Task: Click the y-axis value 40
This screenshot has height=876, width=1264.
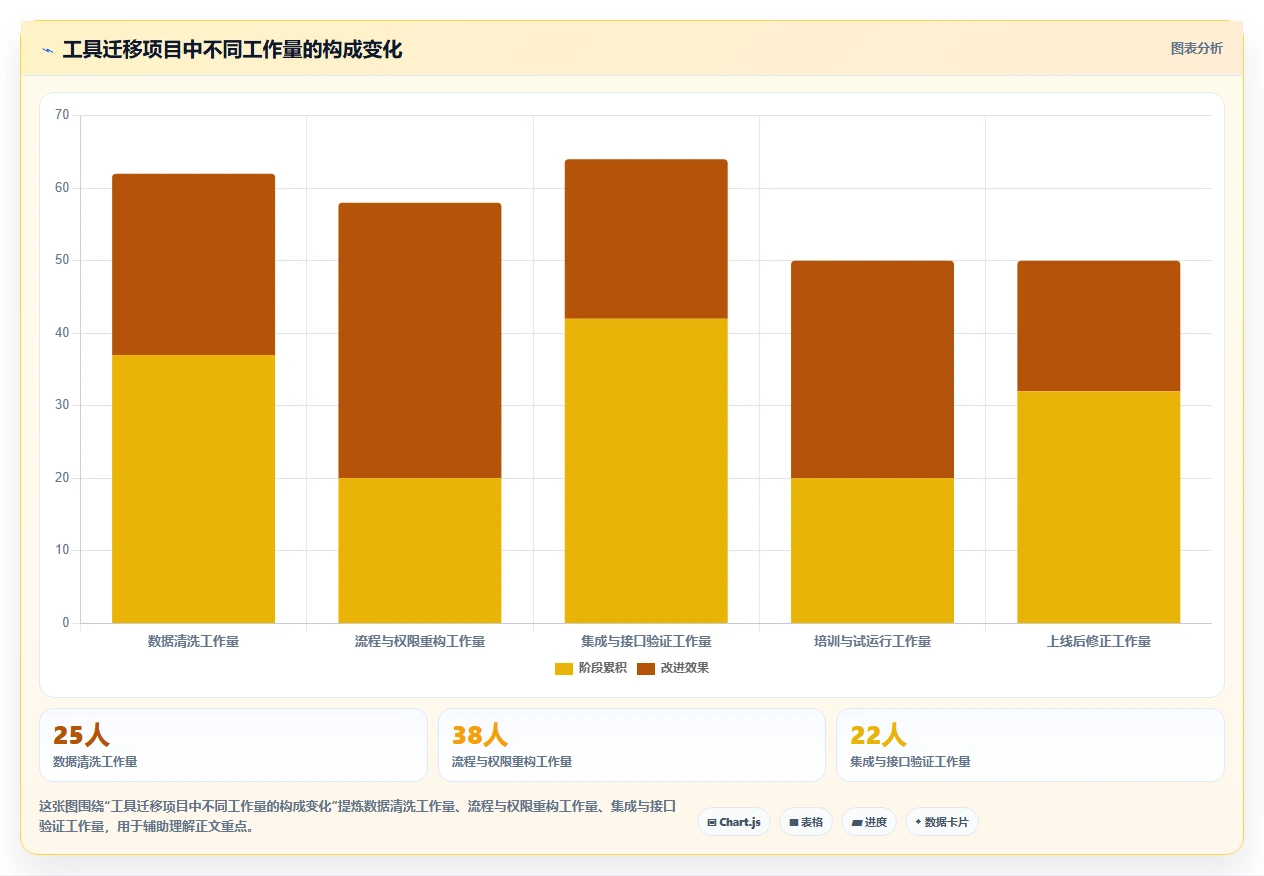Action: 62,333
